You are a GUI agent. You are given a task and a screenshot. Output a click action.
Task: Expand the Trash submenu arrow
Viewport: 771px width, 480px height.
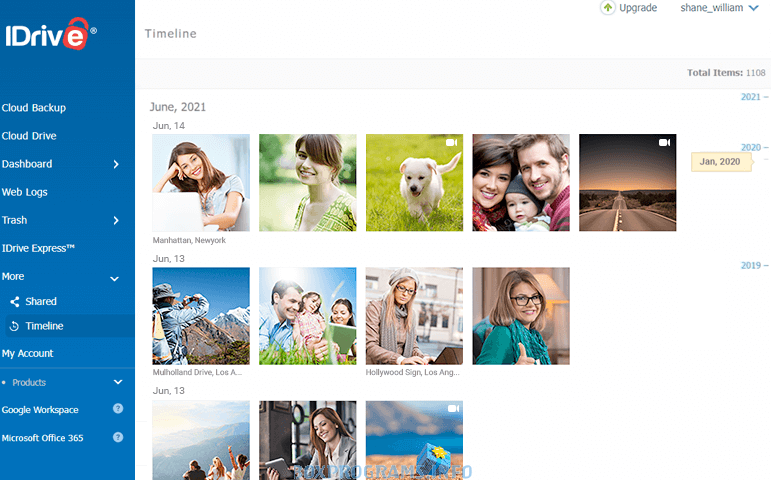(116, 220)
